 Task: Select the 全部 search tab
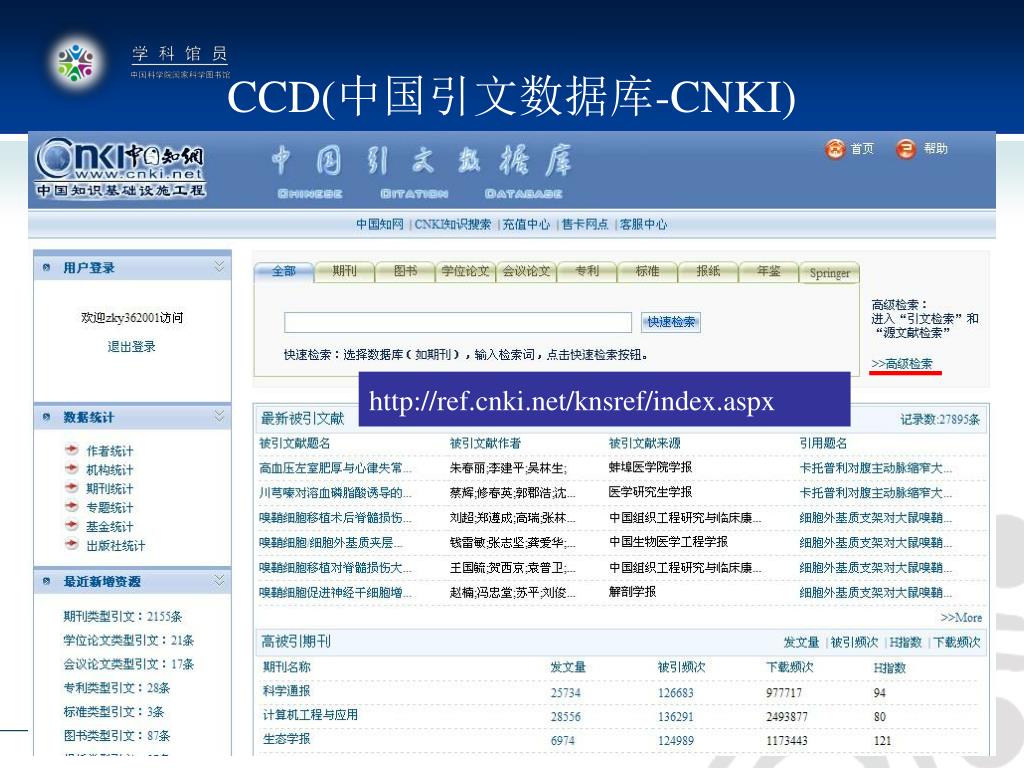click(283, 271)
